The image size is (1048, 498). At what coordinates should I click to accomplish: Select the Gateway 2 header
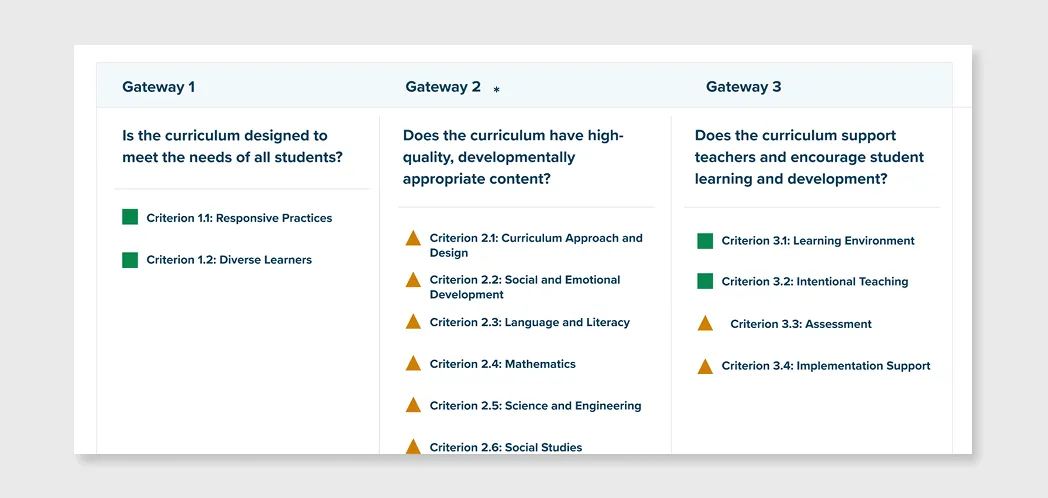coord(443,87)
